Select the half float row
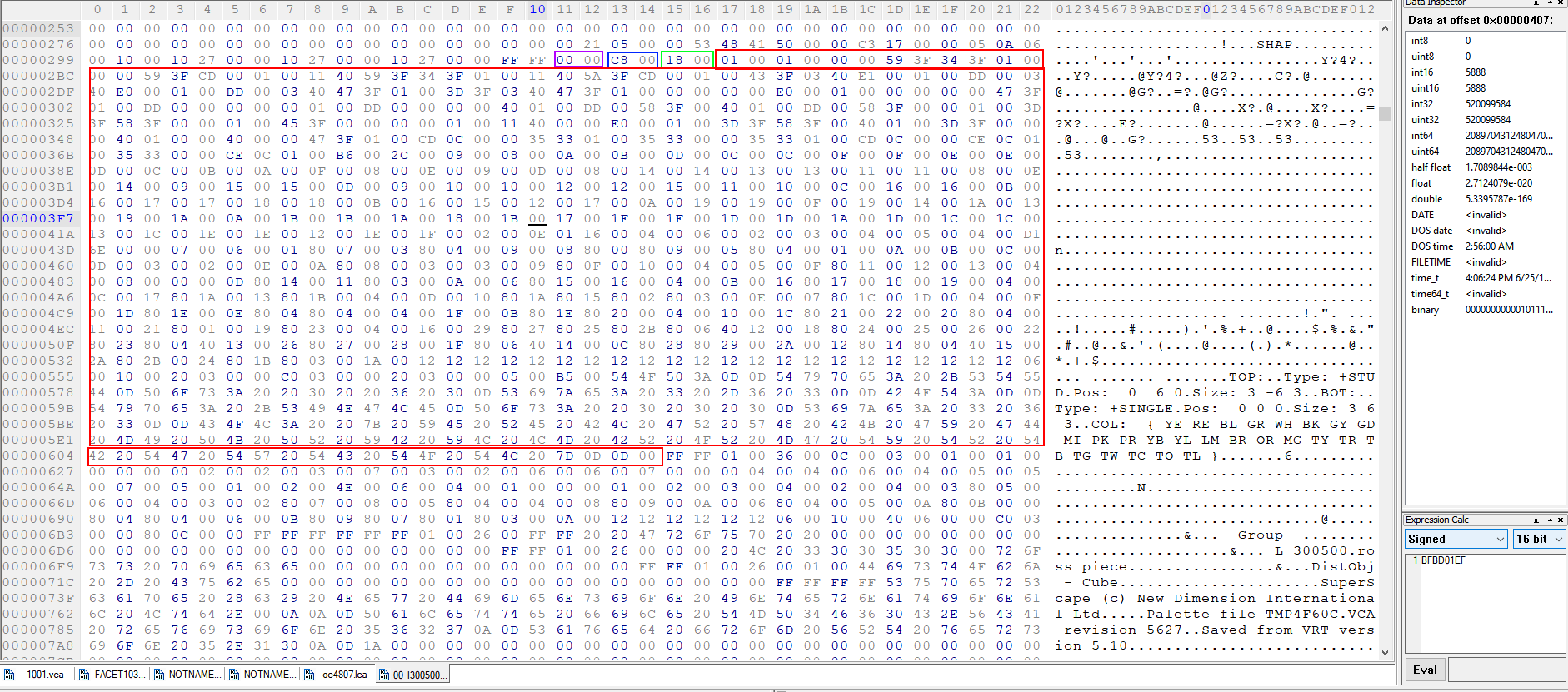This screenshot has height=692, width=1568. coord(1486,167)
